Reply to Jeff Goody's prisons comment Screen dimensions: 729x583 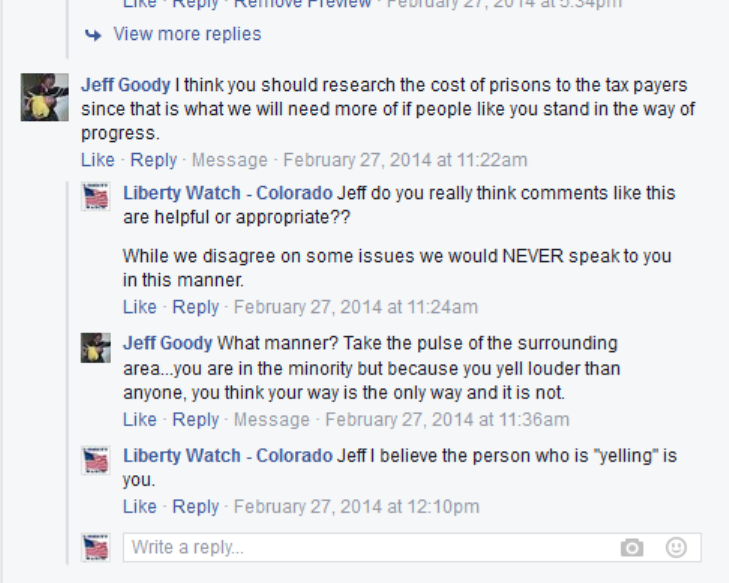153,160
